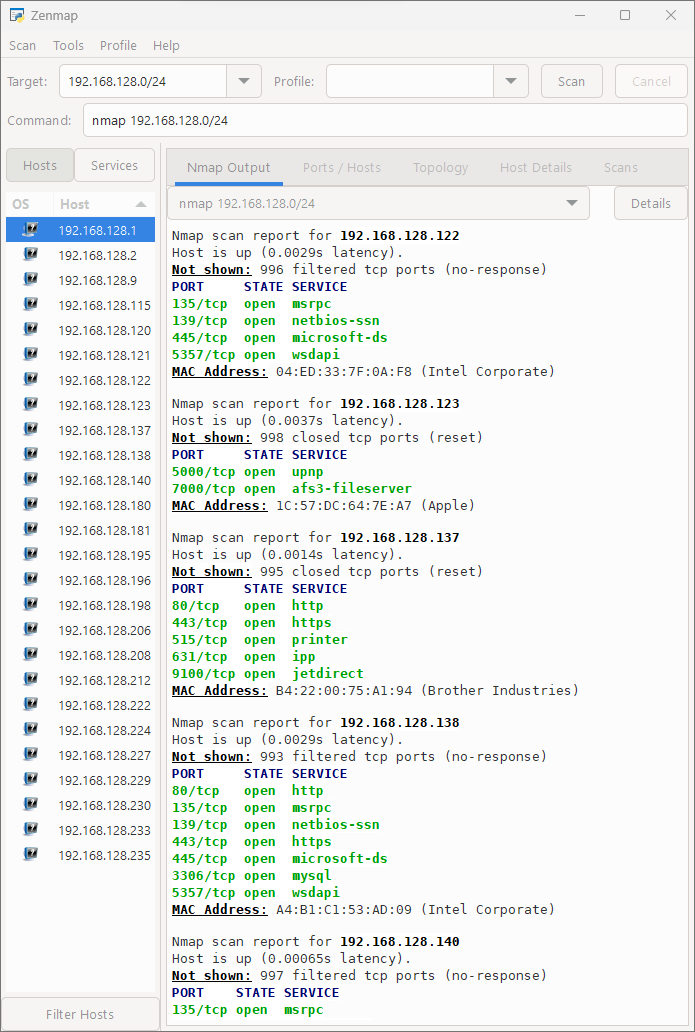The image size is (695, 1032).
Task: Open the Target dropdown arrow
Action: coord(244,81)
